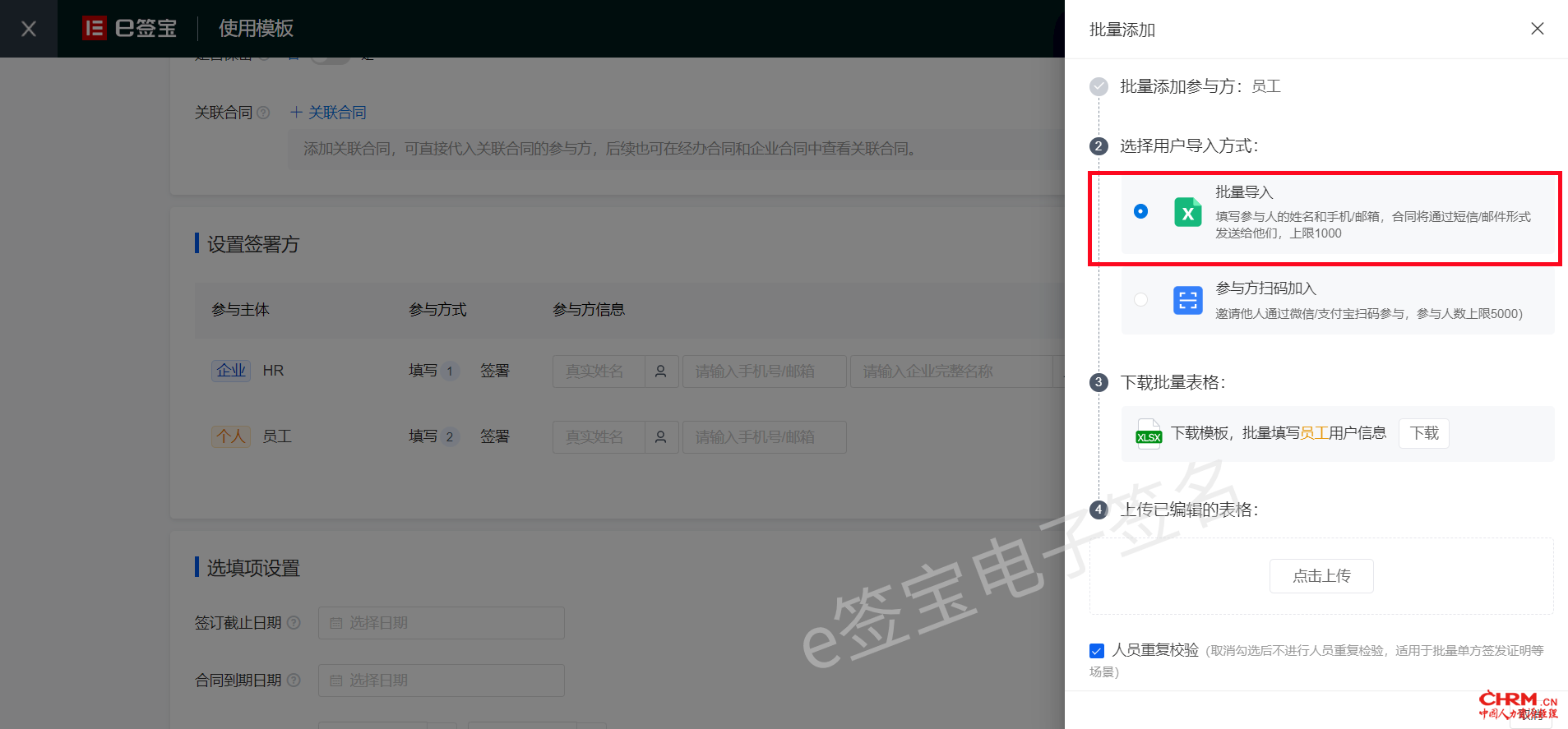This screenshot has height=729, width=1568.
Task: Focus the 真实姓名 field in HR row
Action: click(x=599, y=371)
